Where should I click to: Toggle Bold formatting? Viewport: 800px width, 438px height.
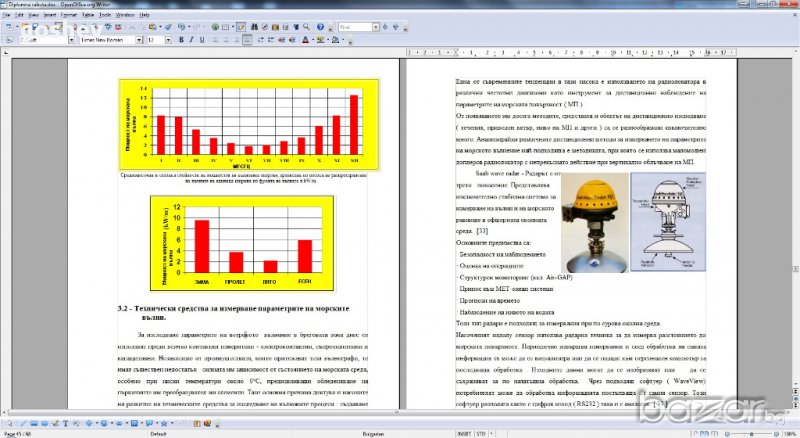[181, 40]
